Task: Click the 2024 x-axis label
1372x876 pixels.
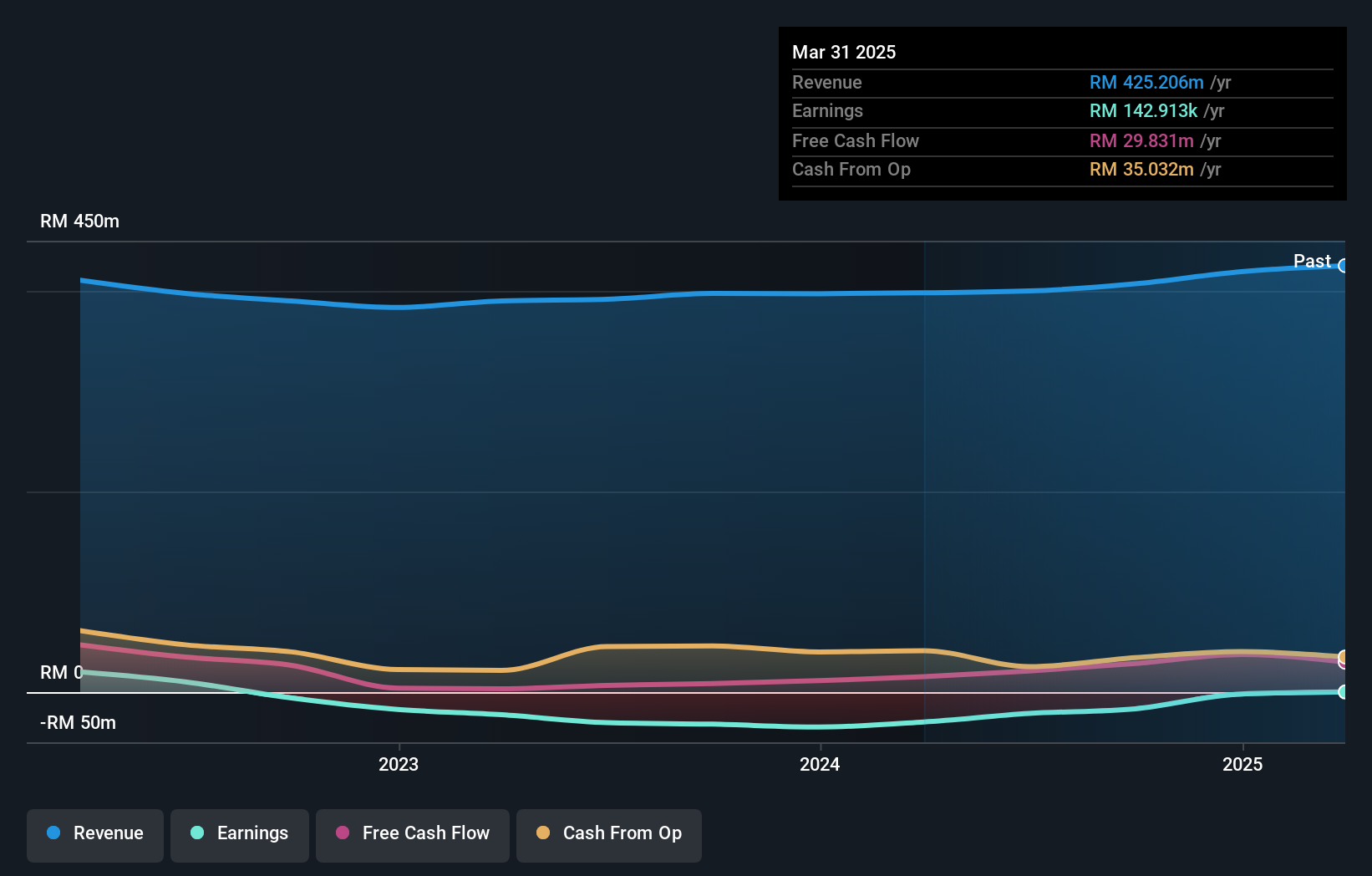Action: click(x=820, y=764)
